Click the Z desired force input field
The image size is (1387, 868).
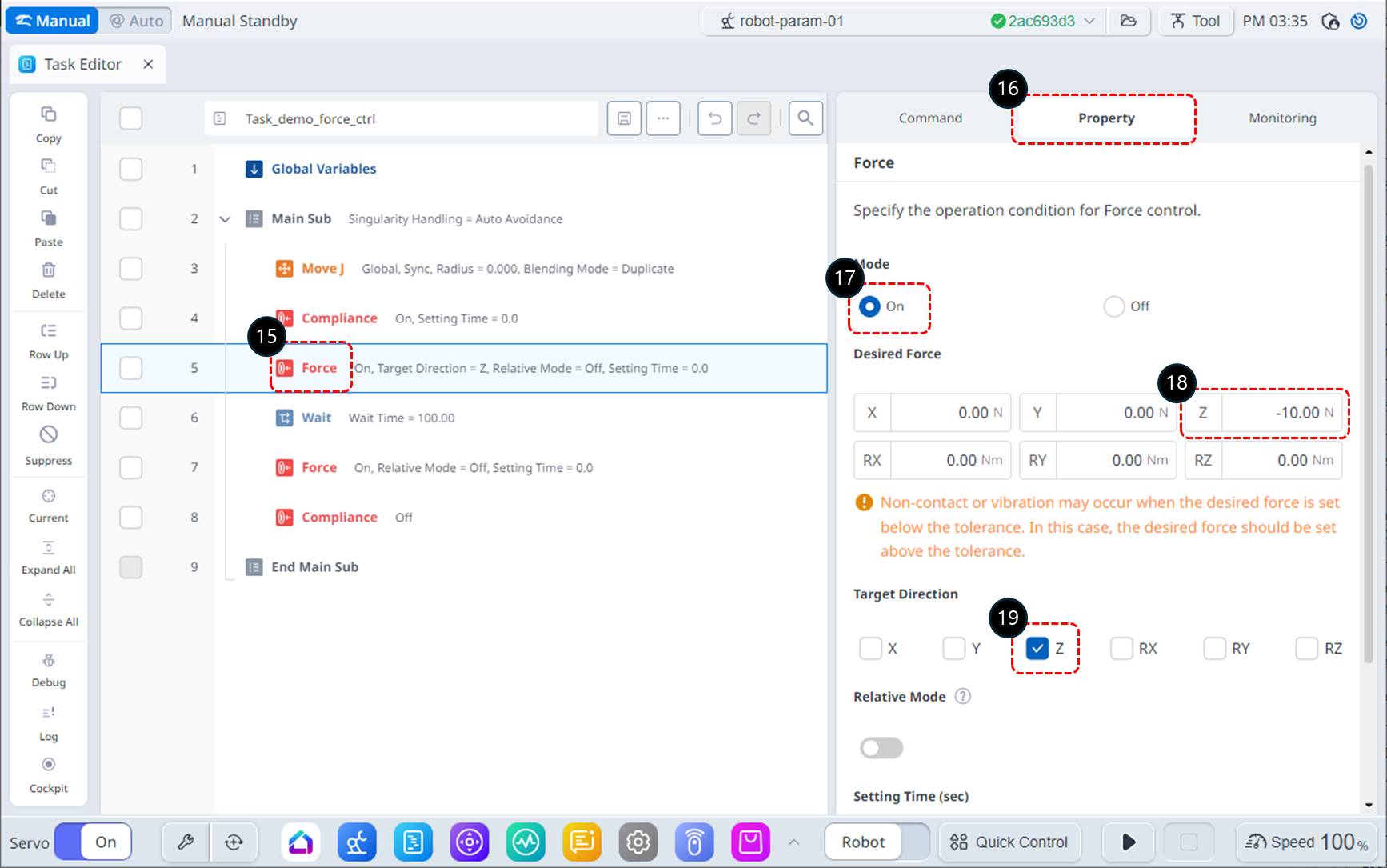pos(1281,413)
